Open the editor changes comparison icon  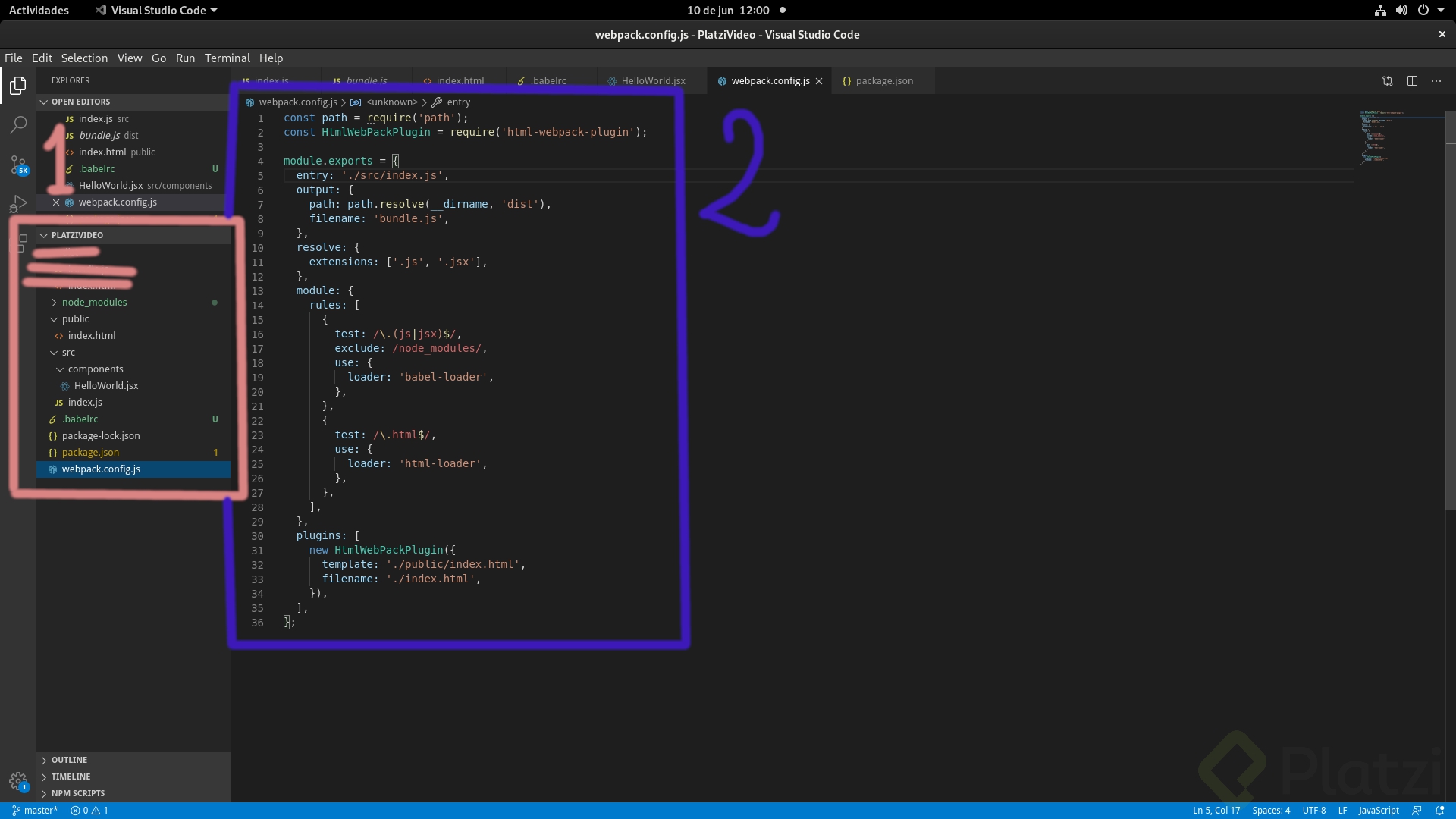click(1387, 80)
